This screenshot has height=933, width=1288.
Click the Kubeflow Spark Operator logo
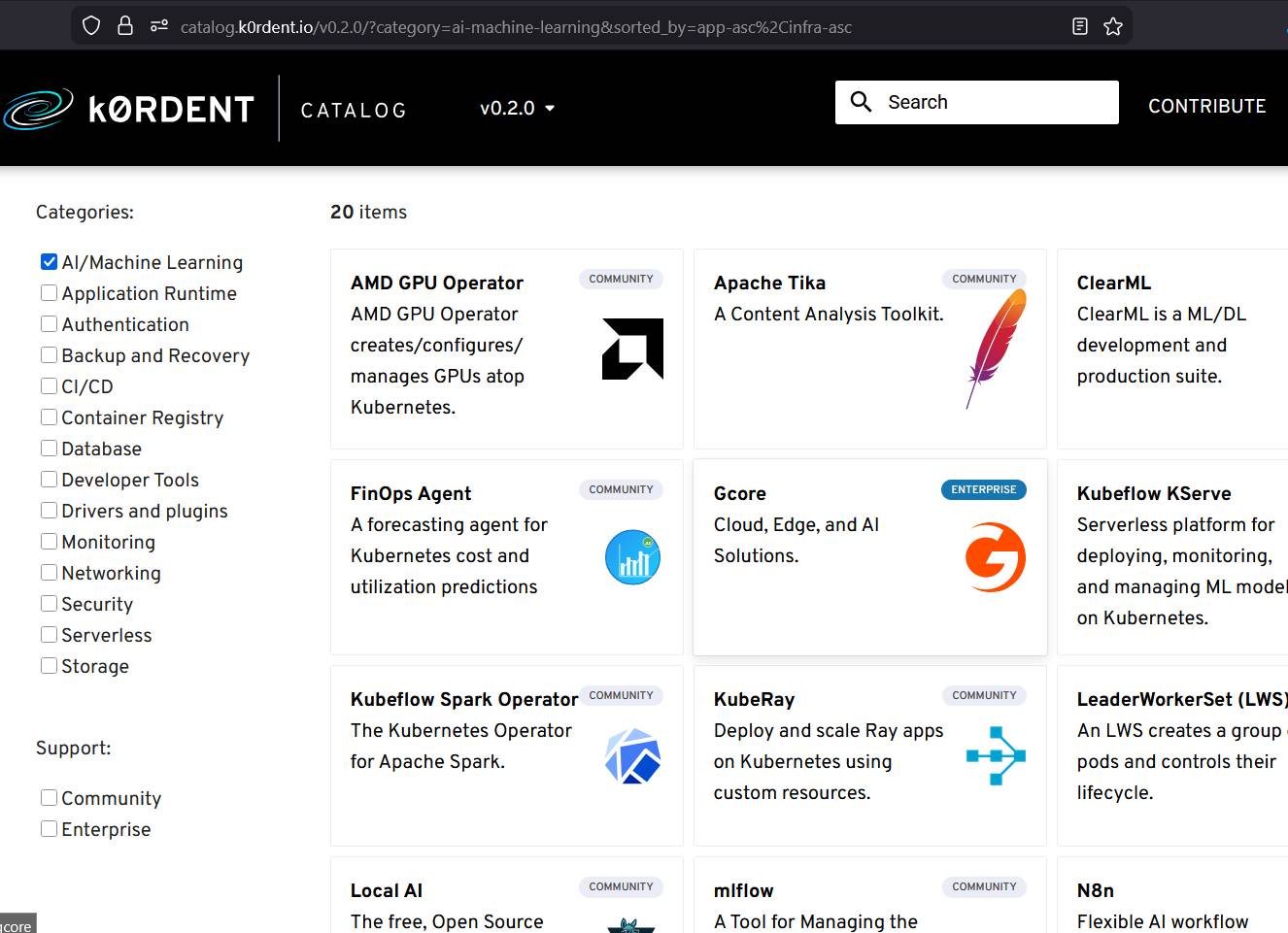[x=632, y=755]
